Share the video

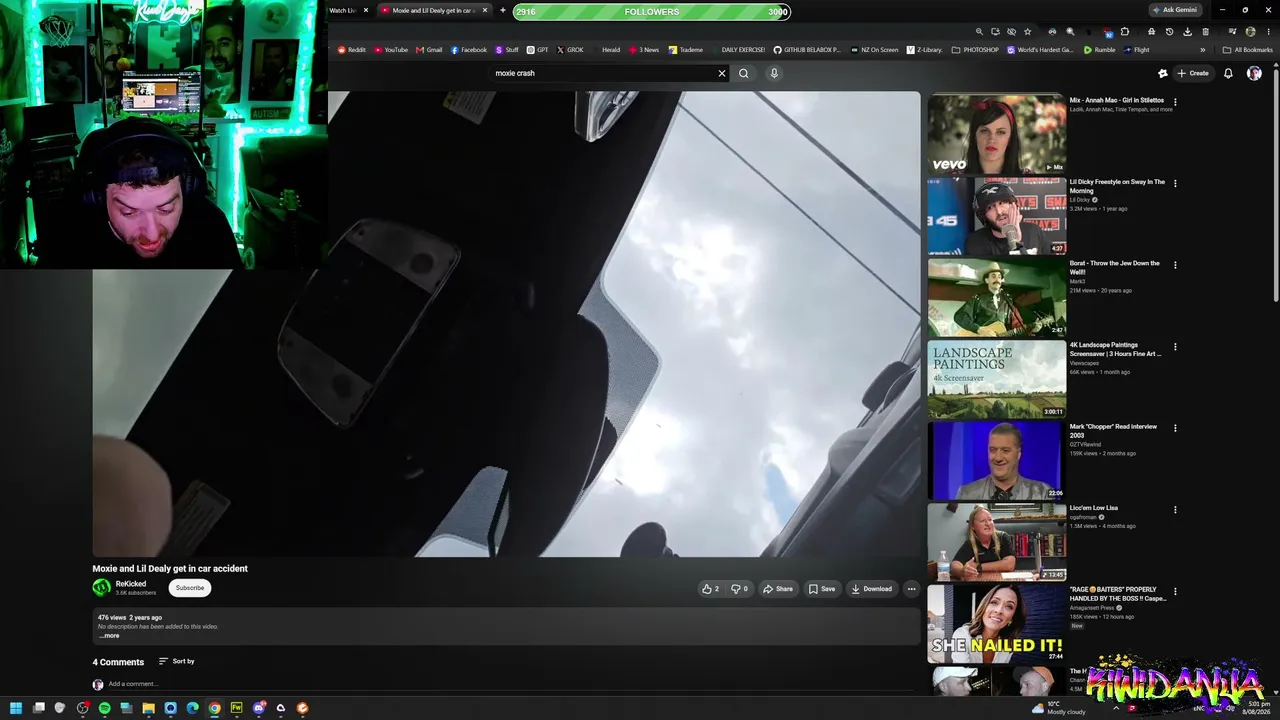(778, 589)
